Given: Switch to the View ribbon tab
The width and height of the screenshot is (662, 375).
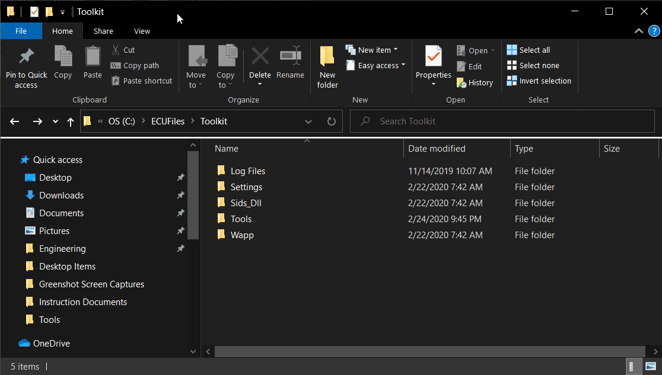Looking at the screenshot, I should [142, 31].
